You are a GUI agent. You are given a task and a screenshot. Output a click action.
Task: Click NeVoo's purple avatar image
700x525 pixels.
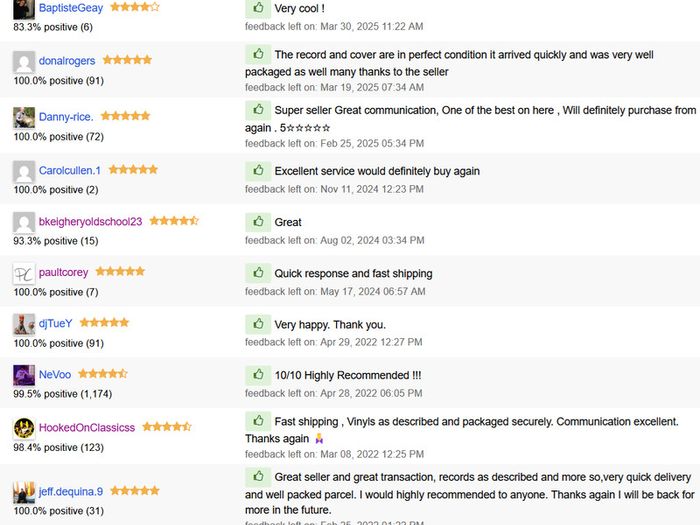[x=24, y=376]
